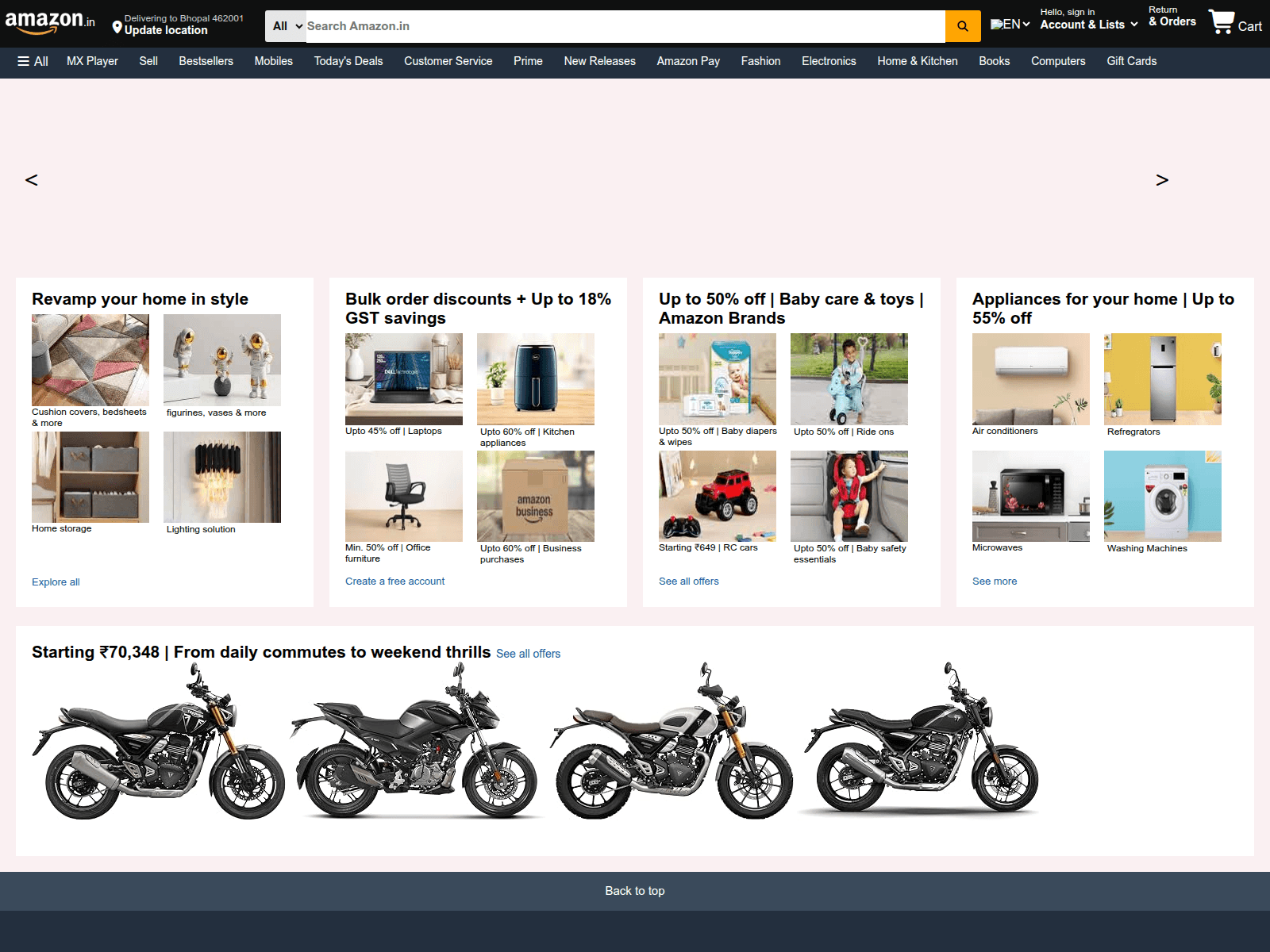Open Amazon Business purchases box thumbnail
This screenshot has height=952, width=1270.
point(536,496)
